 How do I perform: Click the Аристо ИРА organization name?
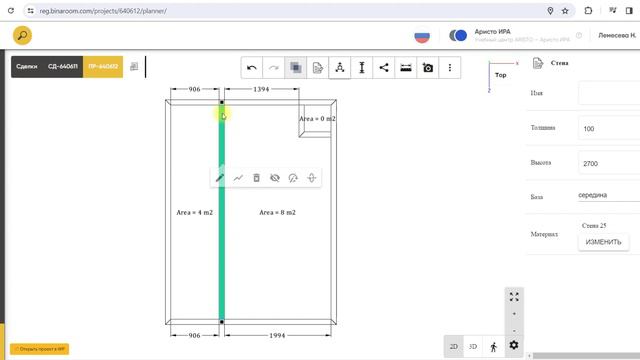(492, 31)
